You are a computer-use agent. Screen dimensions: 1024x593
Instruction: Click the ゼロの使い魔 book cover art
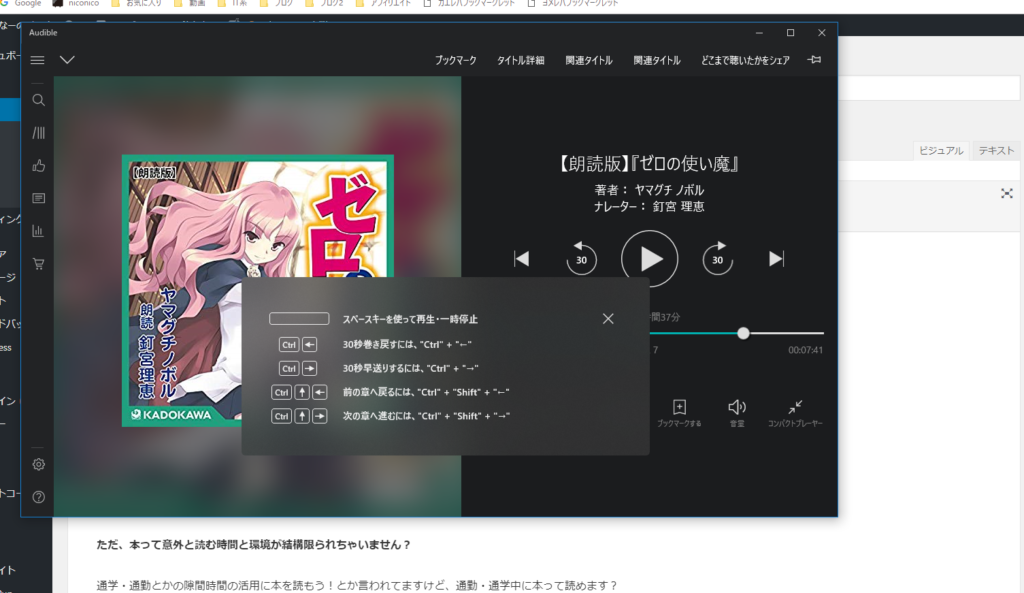(258, 291)
